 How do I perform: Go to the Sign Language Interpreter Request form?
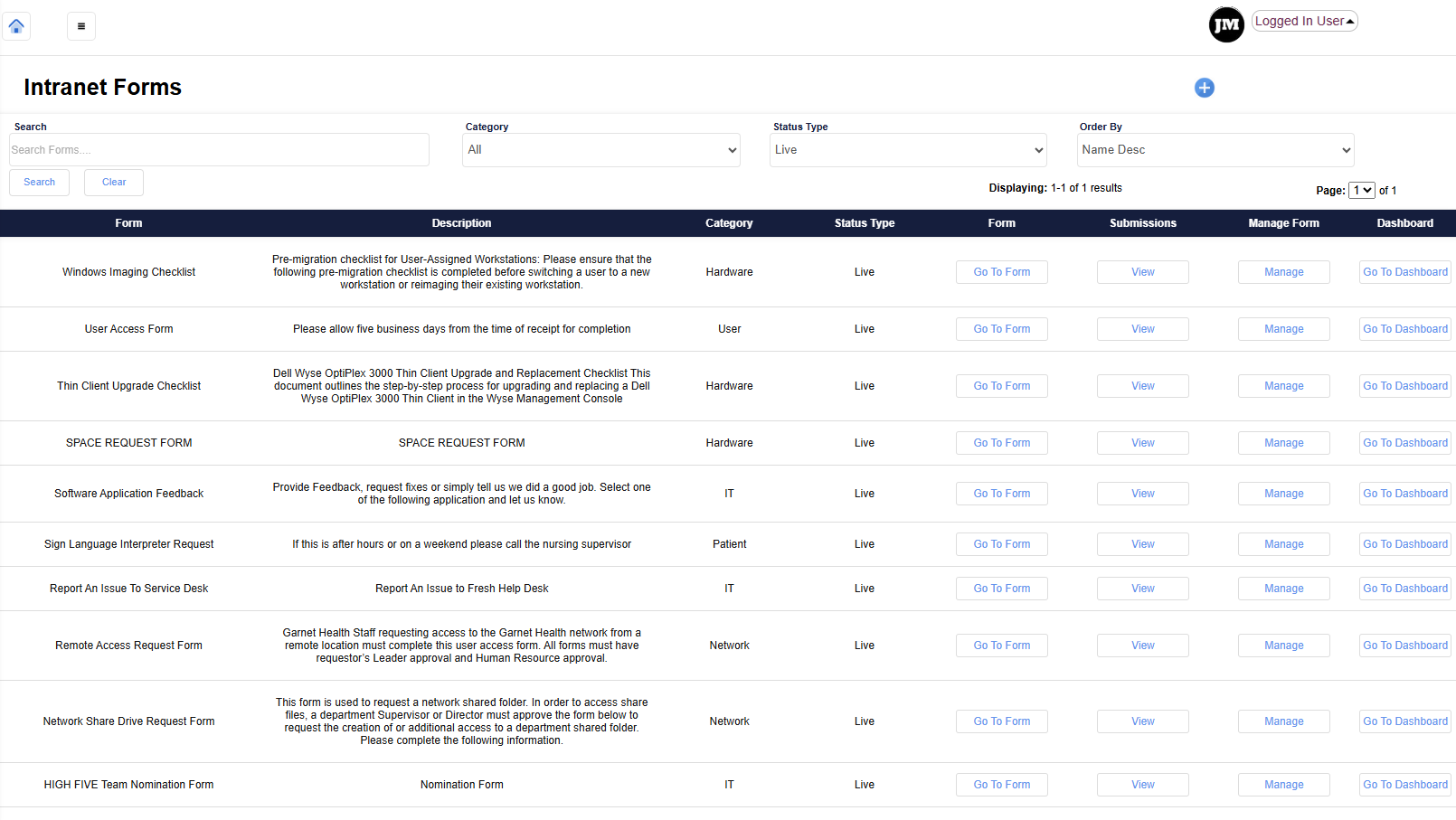pos(1002,544)
